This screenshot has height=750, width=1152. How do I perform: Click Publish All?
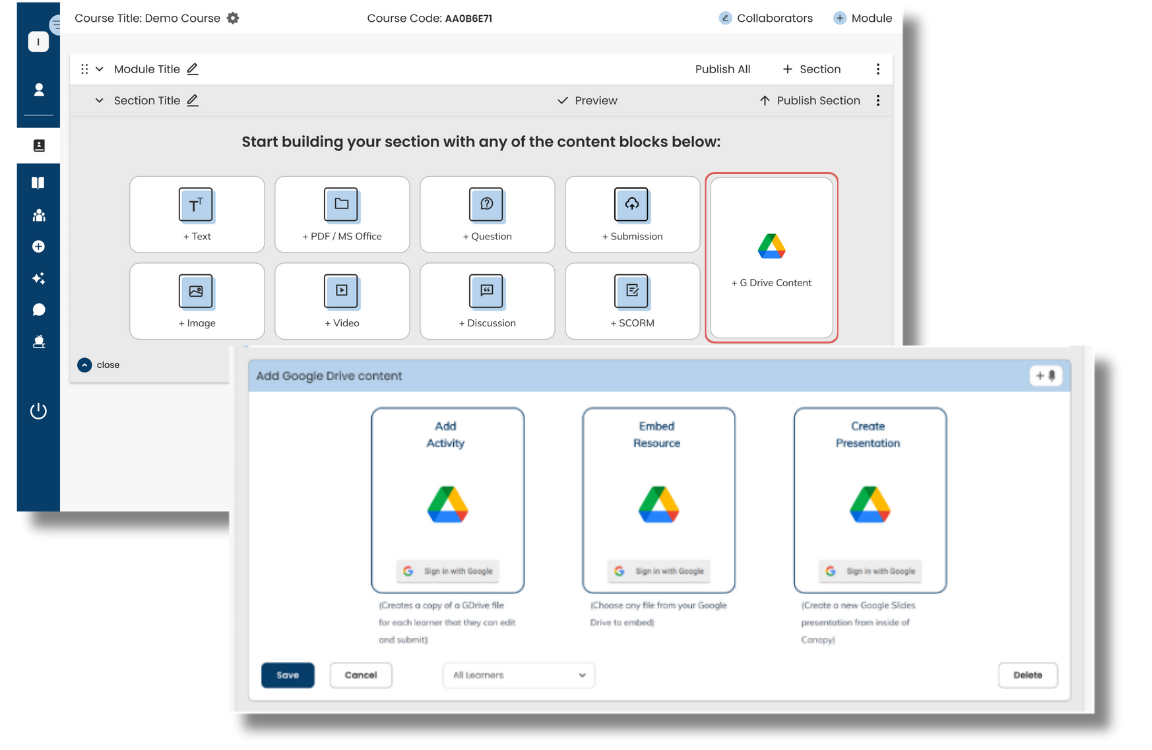[722, 69]
